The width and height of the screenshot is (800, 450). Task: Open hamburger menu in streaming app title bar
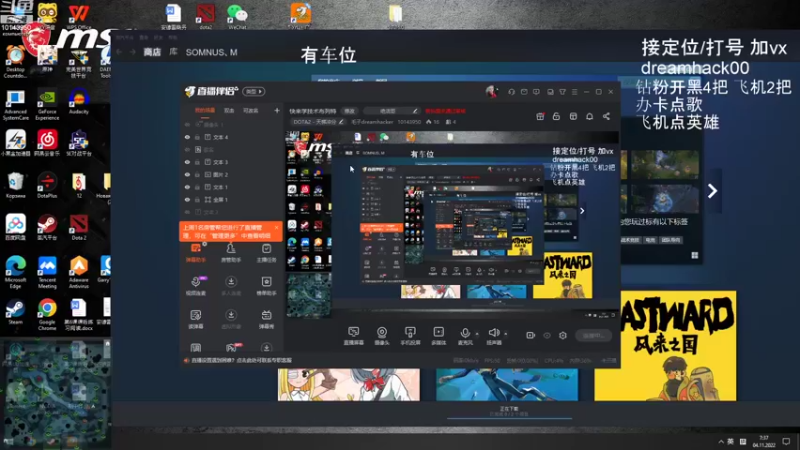pos(574,92)
